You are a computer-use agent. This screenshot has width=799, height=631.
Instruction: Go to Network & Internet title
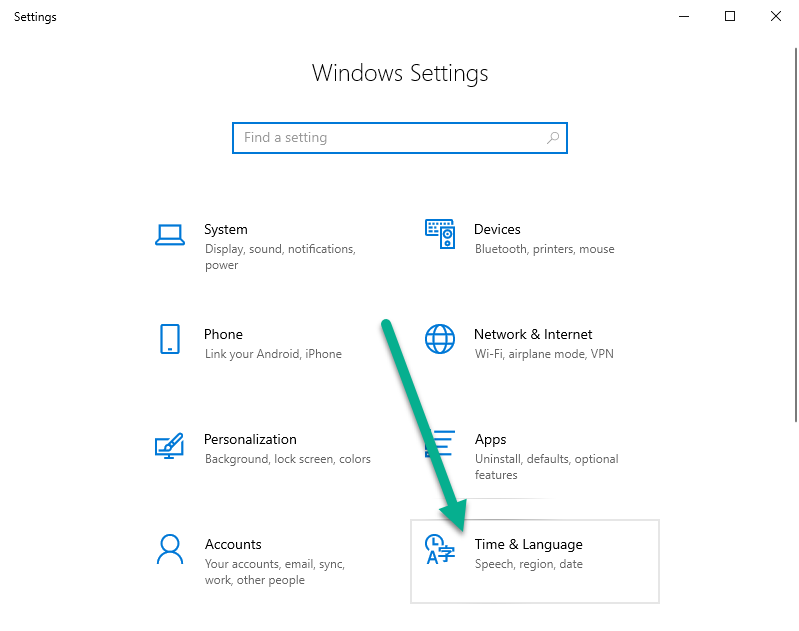tap(533, 334)
